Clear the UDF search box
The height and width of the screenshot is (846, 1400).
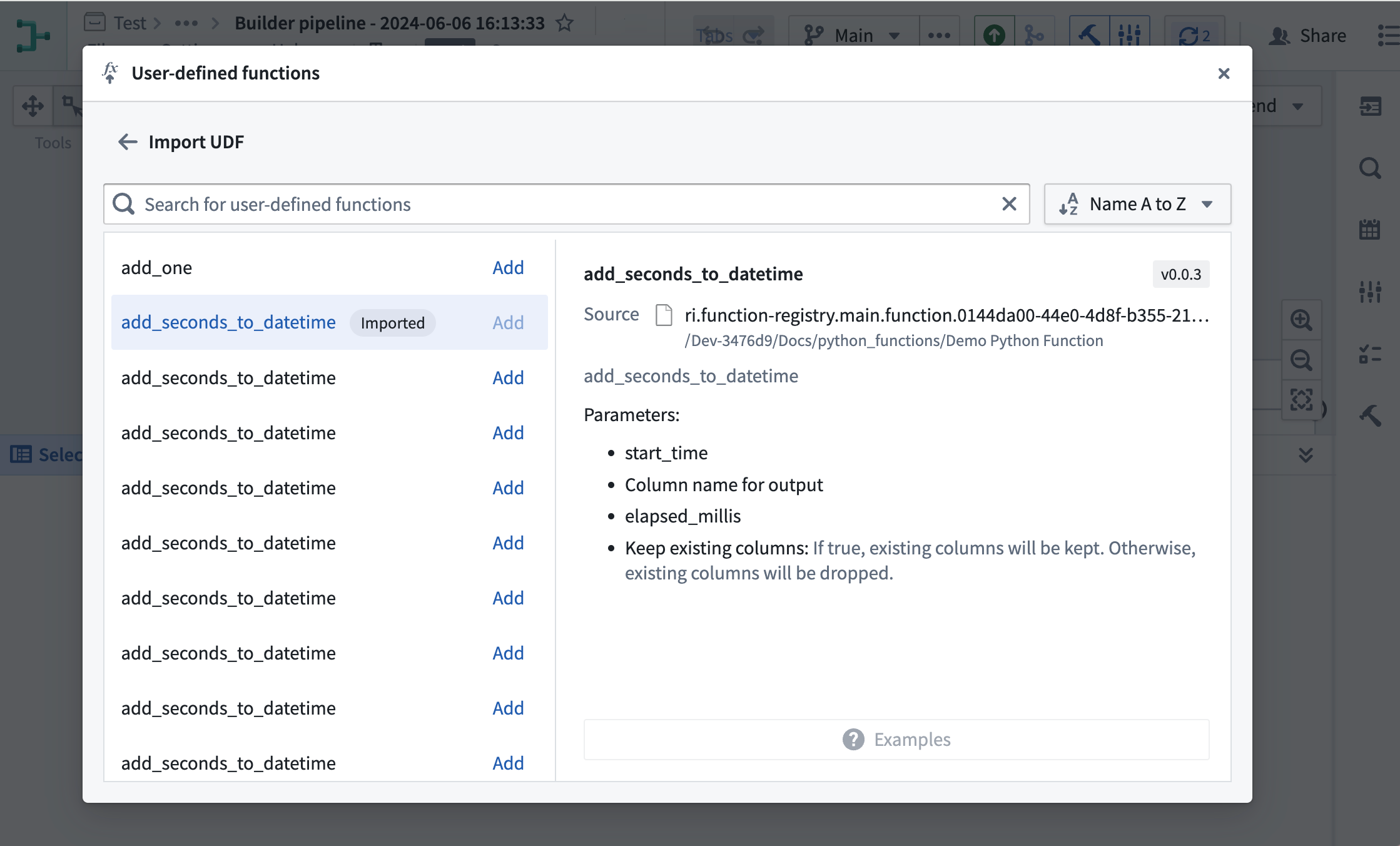(x=1009, y=204)
